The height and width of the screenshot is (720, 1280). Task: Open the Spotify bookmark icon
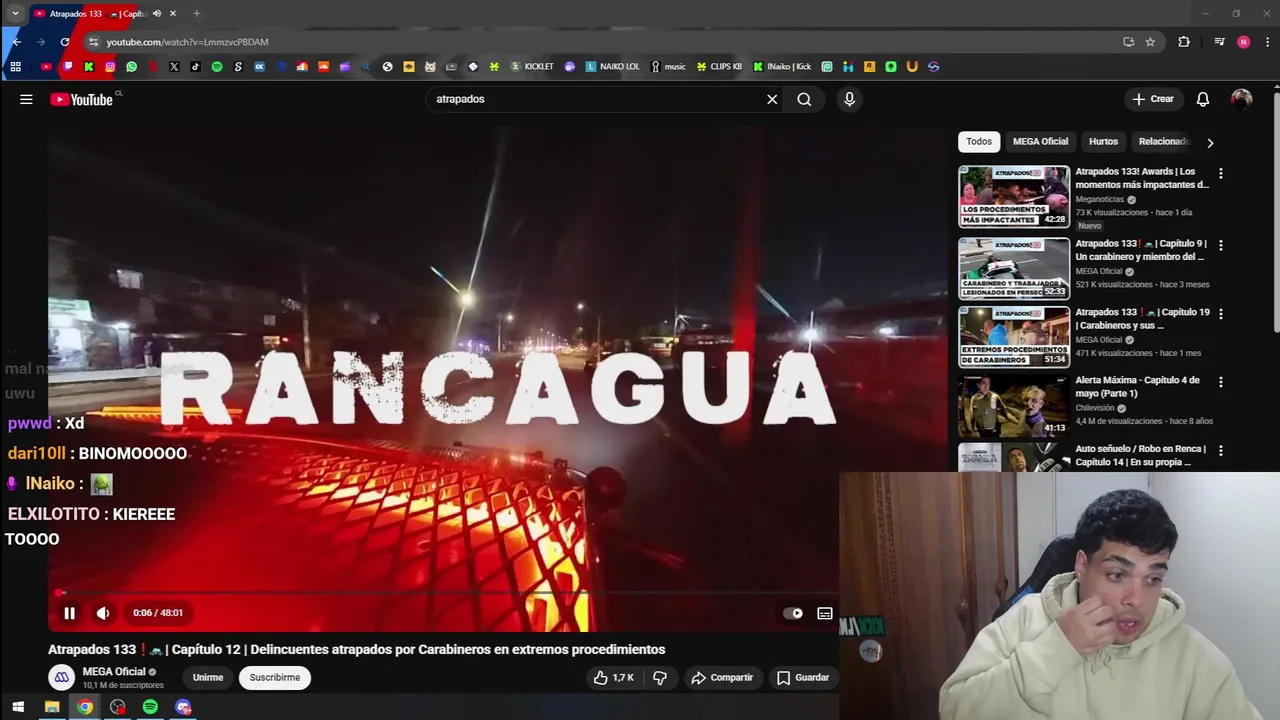tap(217, 67)
